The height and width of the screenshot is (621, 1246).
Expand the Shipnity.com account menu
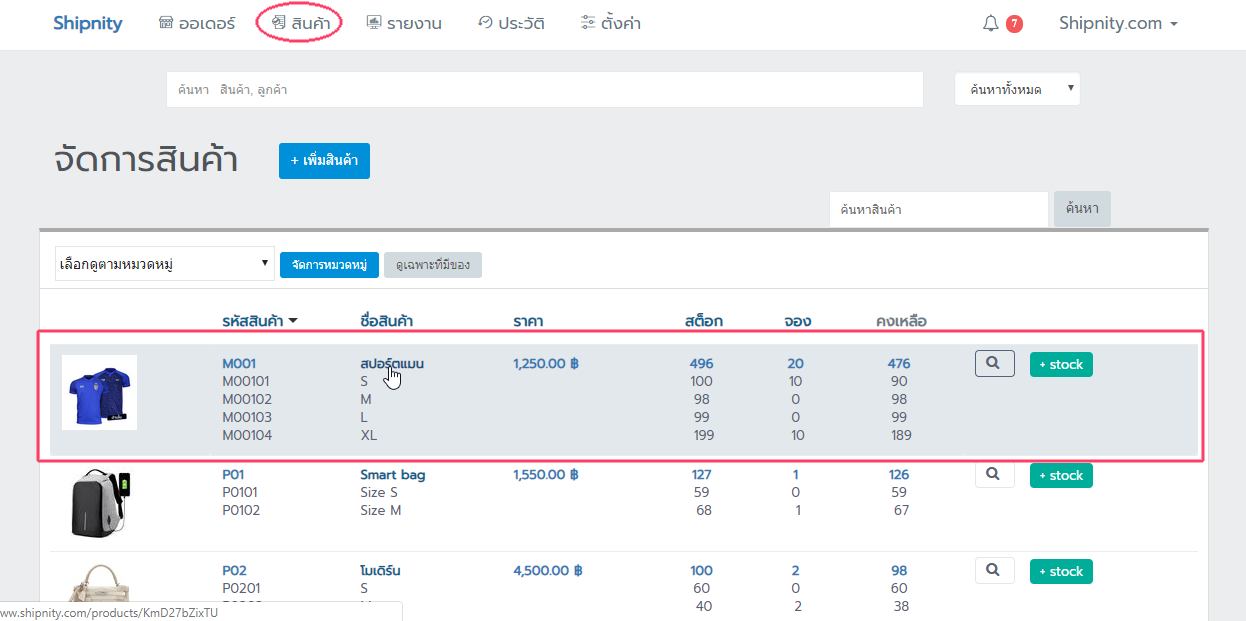click(1118, 23)
